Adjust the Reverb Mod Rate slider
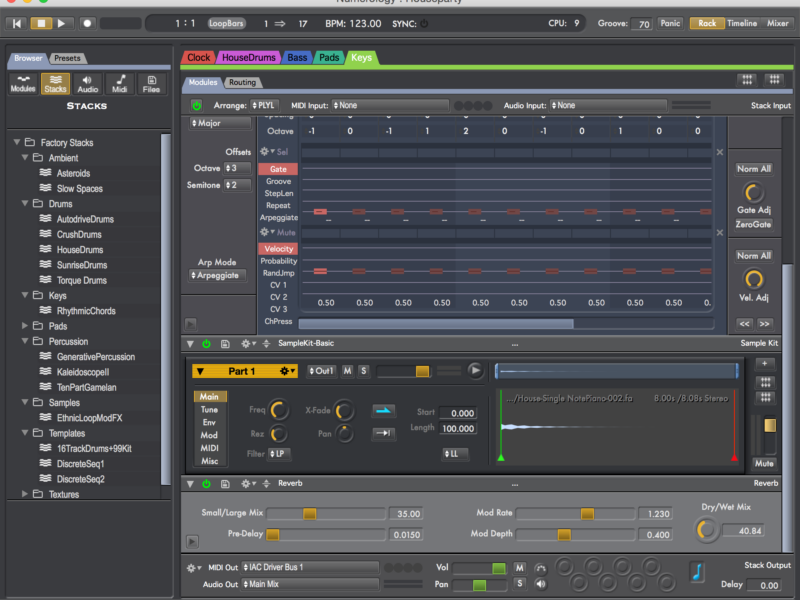Image resolution: width=800 pixels, height=600 pixels. coord(587,513)
